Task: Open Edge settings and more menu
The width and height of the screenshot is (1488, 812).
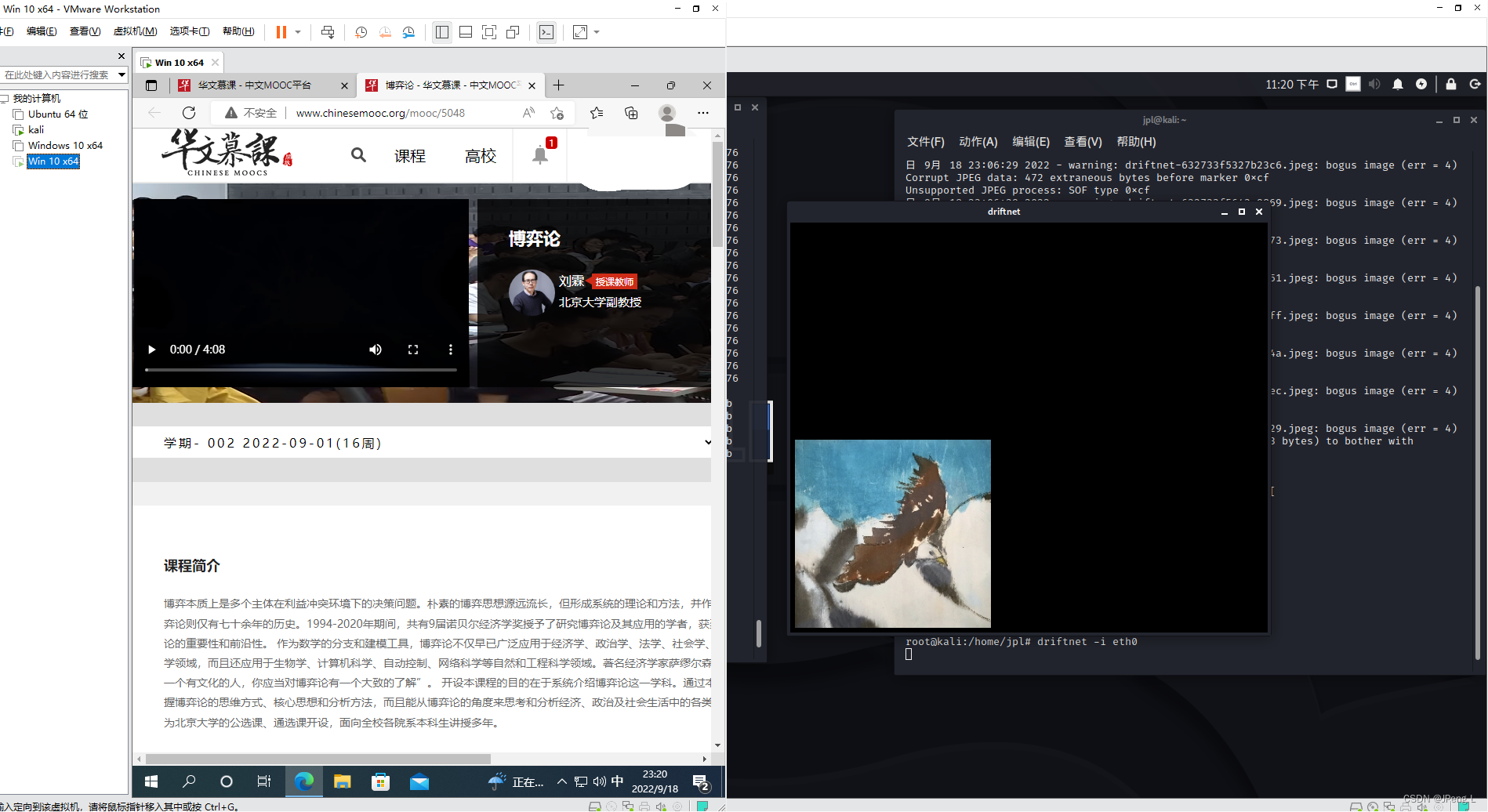Action: (x=703, y=113)
